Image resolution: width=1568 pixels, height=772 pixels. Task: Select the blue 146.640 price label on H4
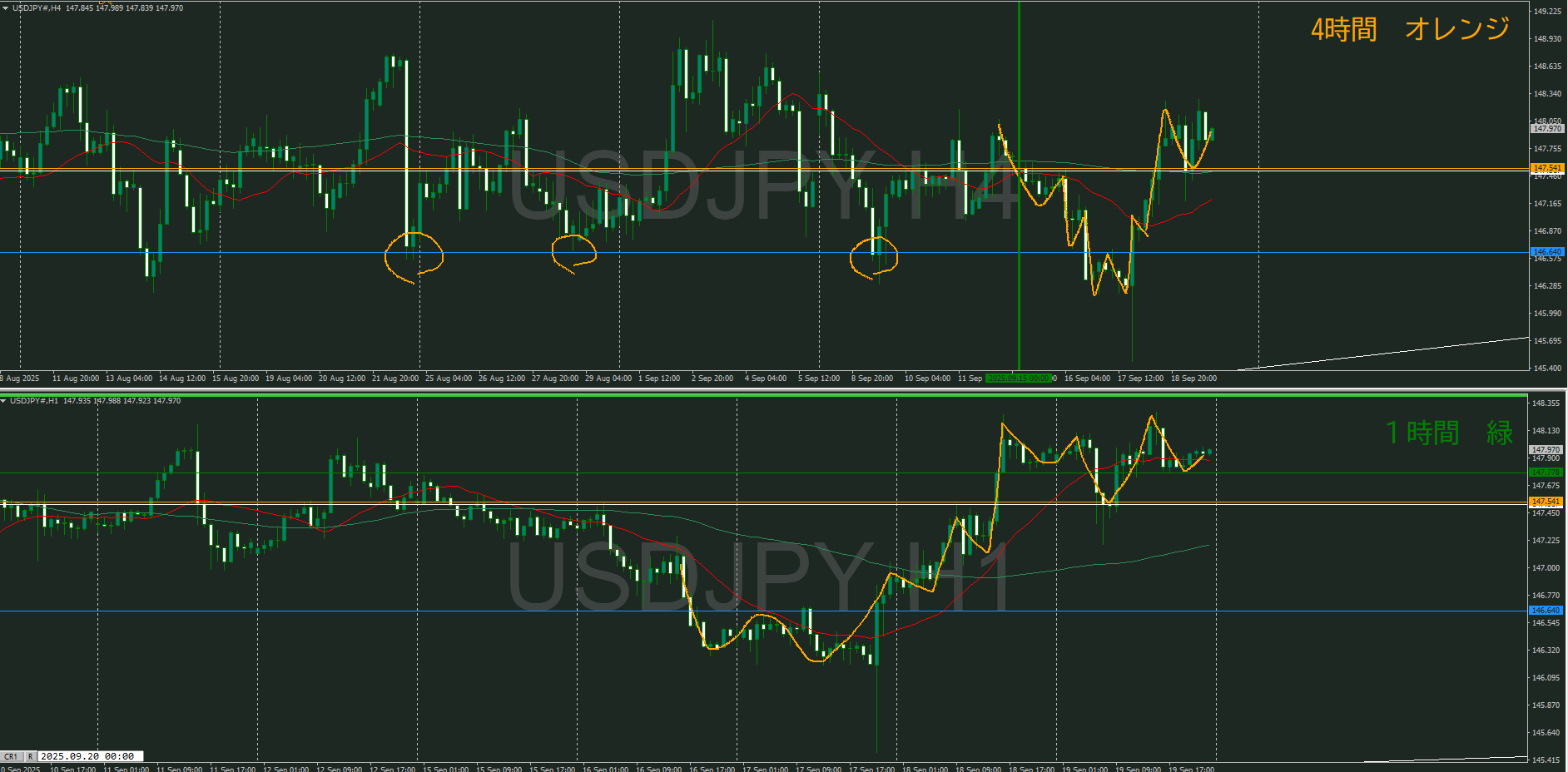pos(1546,251)
